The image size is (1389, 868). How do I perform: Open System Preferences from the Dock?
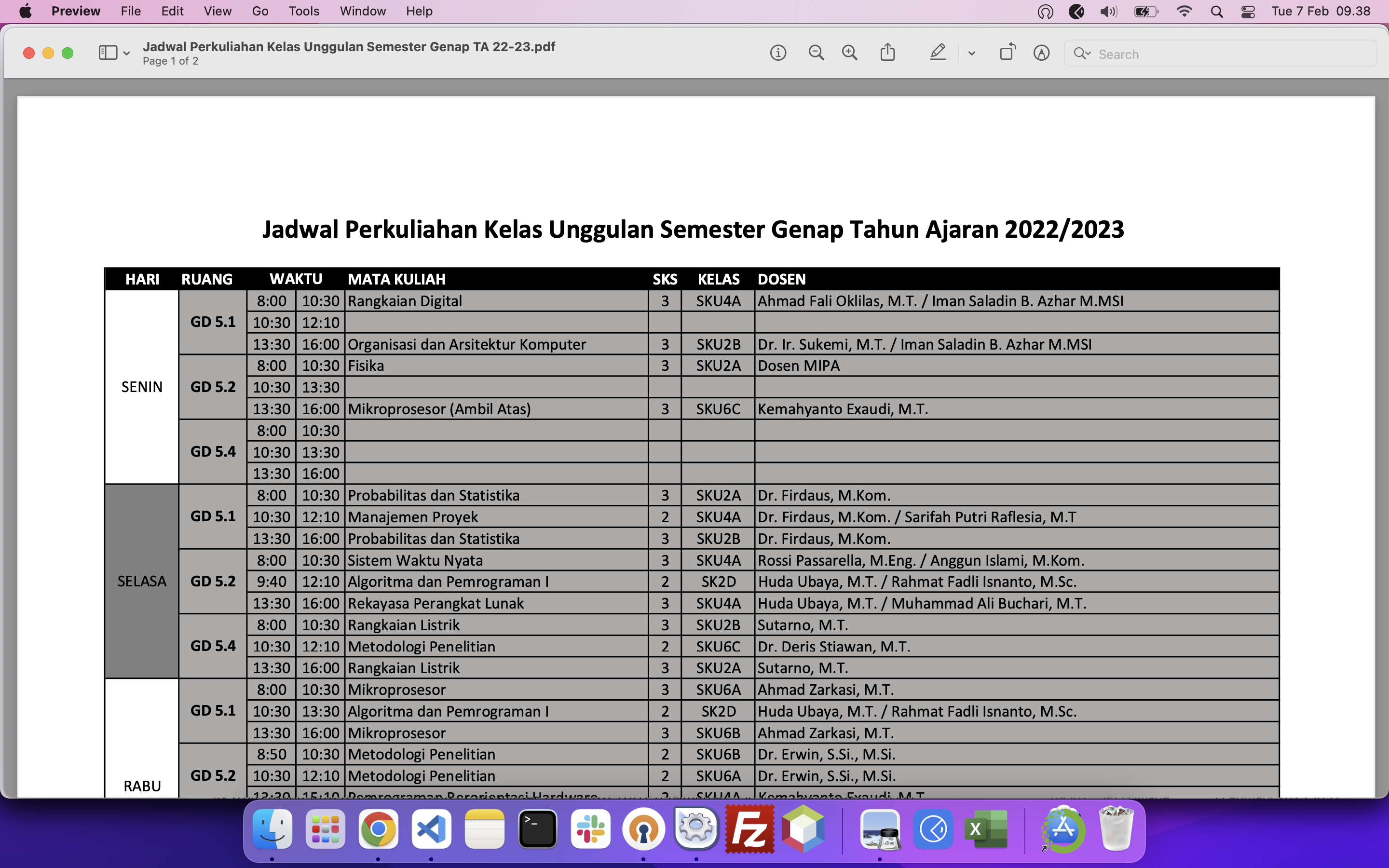[x=696, y=829]
